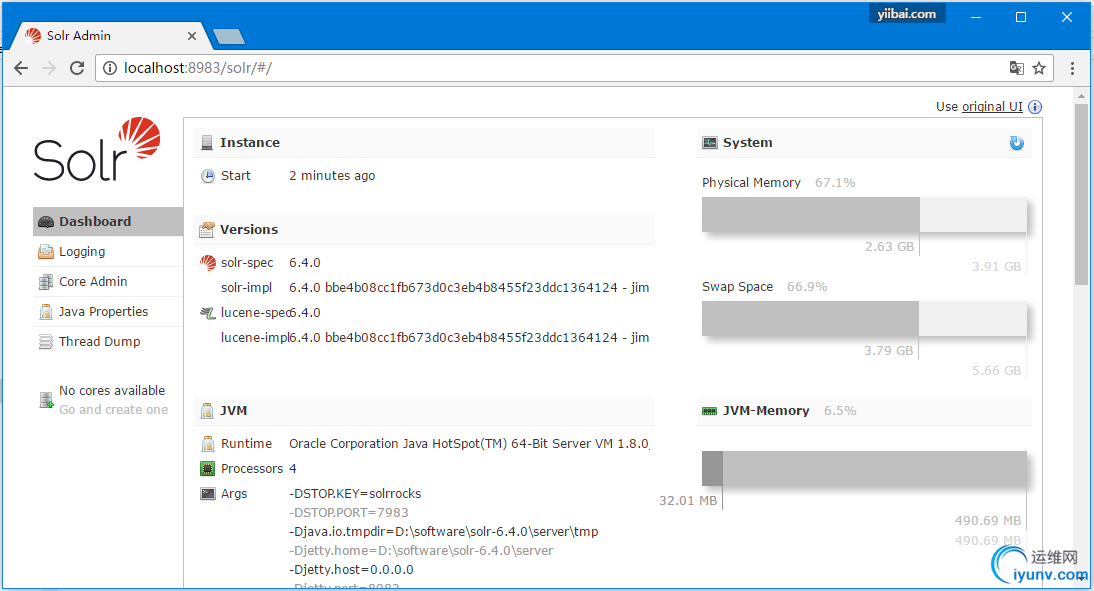Click the Java Properties jar icon

pyautogui.click(x=46, y=312)
